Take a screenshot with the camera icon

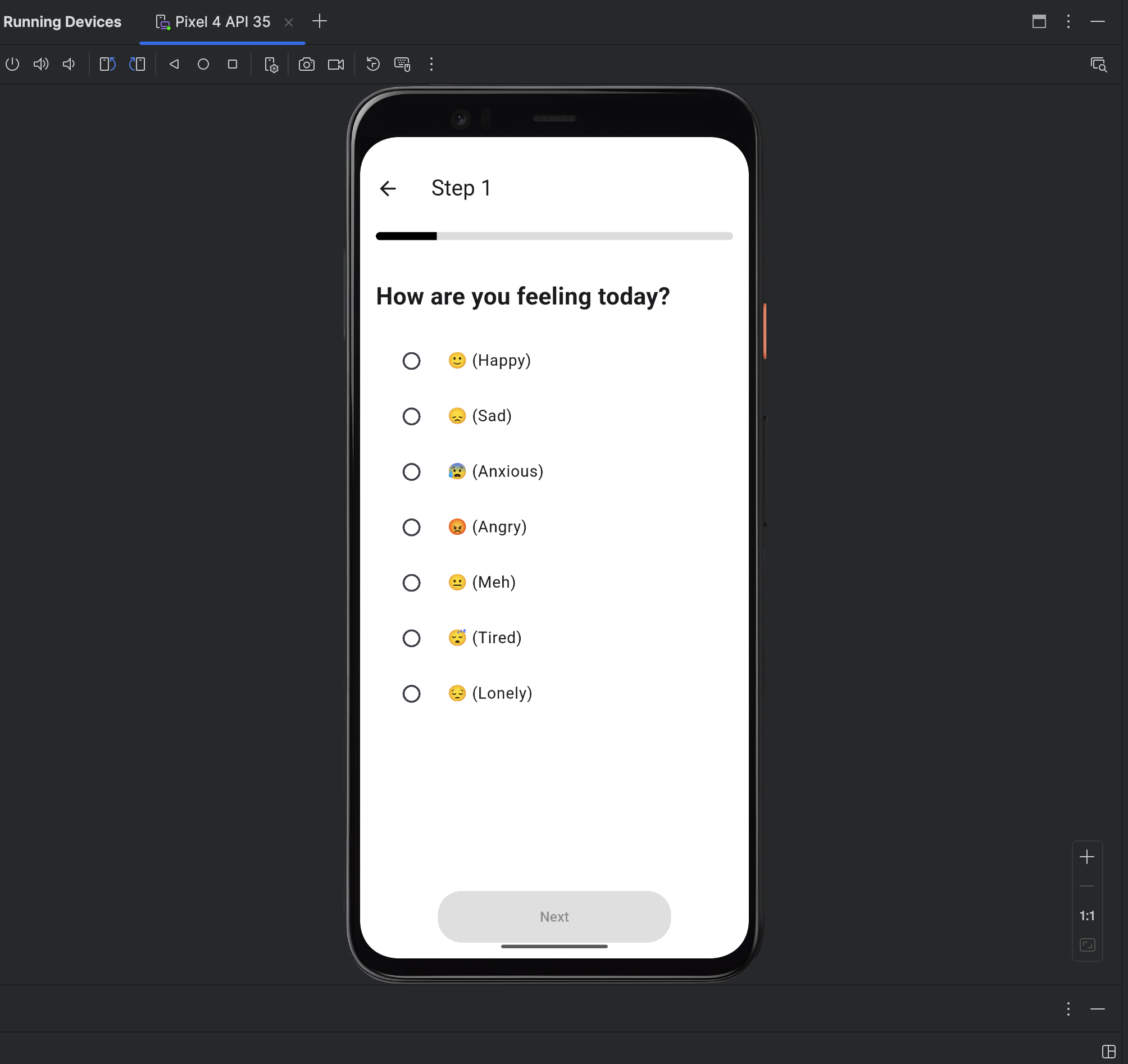[x=307, y=64]
